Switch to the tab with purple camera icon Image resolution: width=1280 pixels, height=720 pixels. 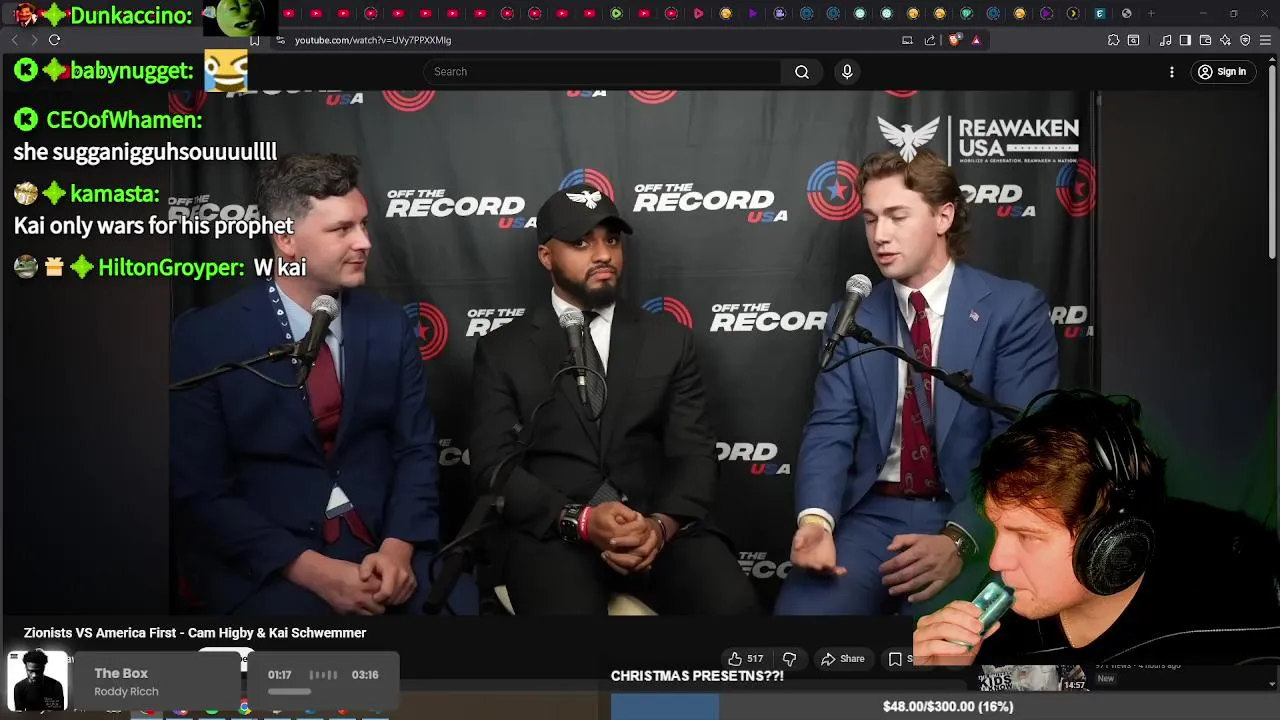pos(780,13)
